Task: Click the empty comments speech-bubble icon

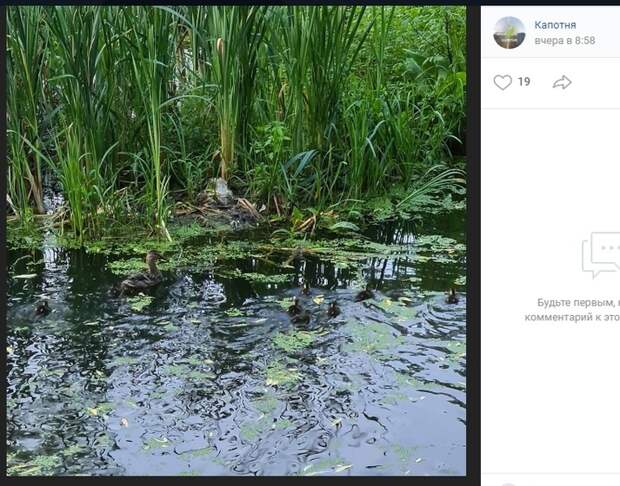Action: coord(601,255)
